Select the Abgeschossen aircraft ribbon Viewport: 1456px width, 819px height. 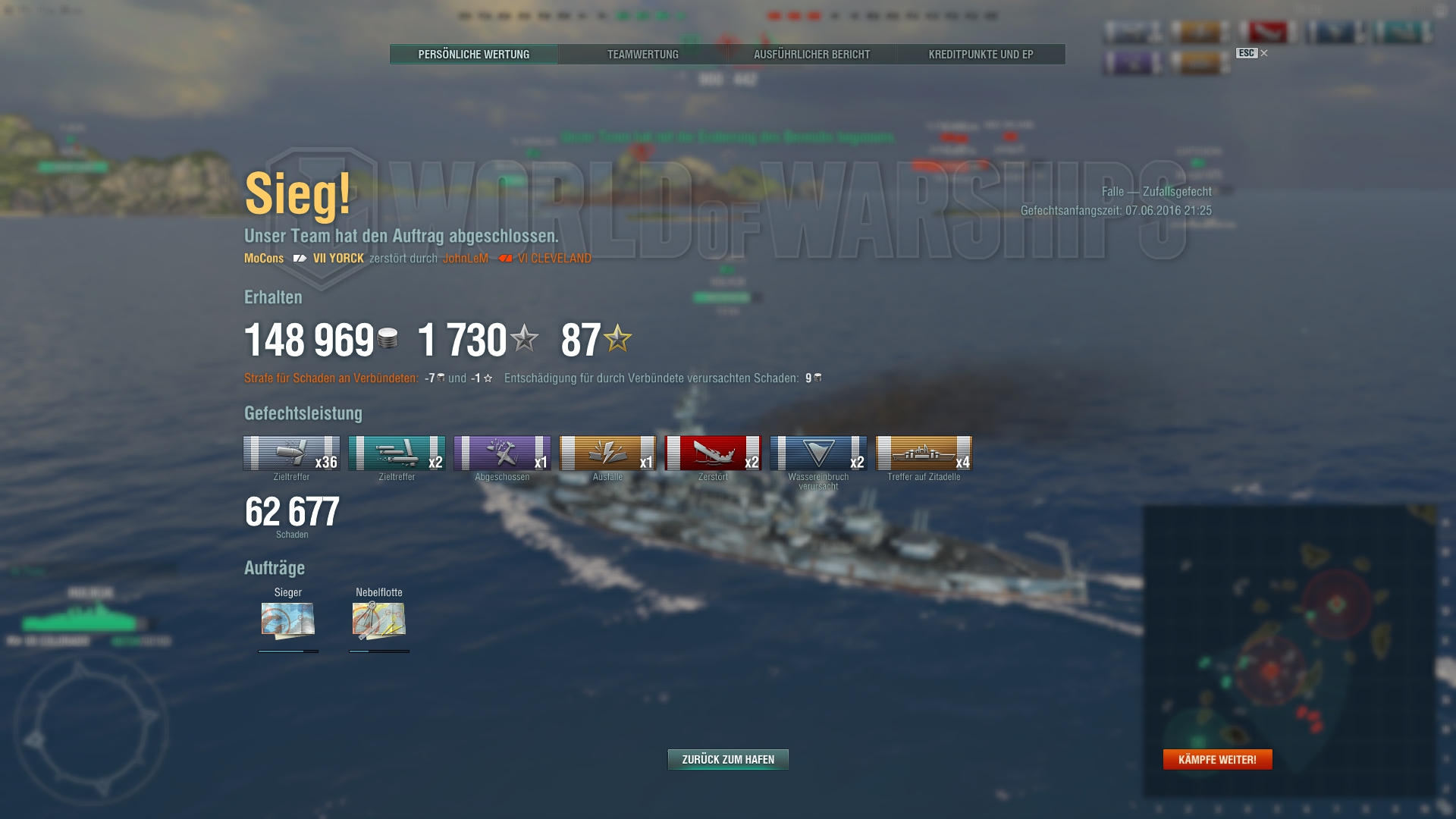tap(502, 453)
